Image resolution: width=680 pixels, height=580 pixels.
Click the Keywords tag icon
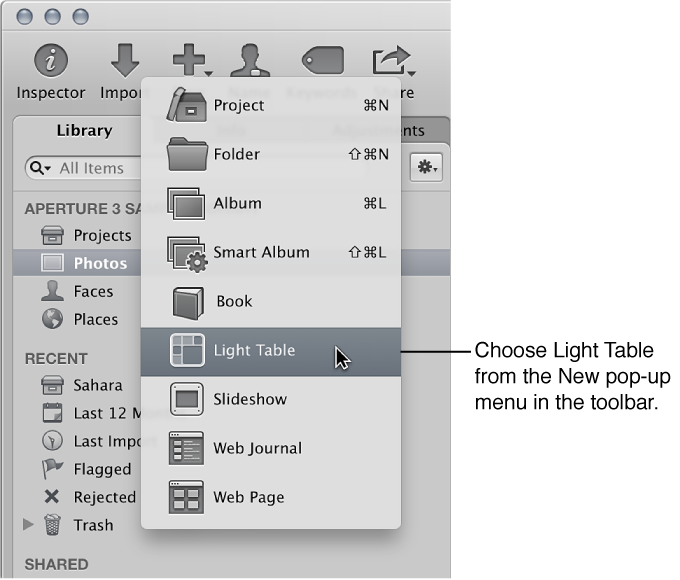click(x=323, y=60)
